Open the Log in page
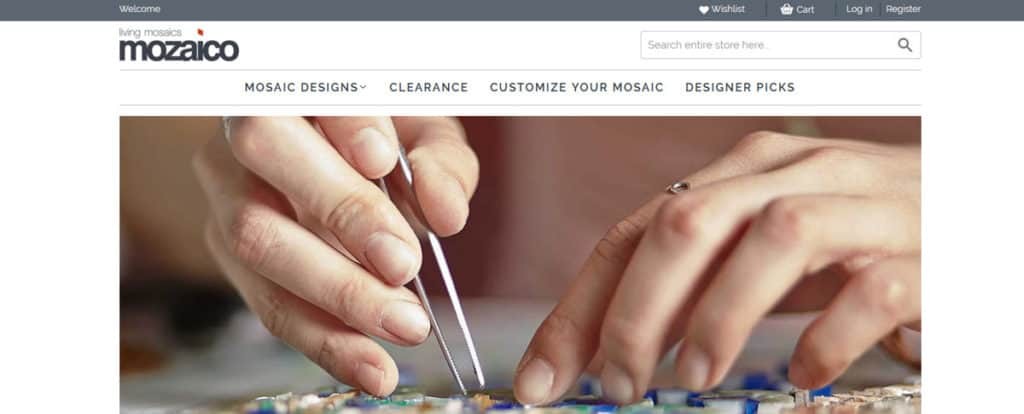The height and width of the screenshot is (414, 1024). click(859, 9)
